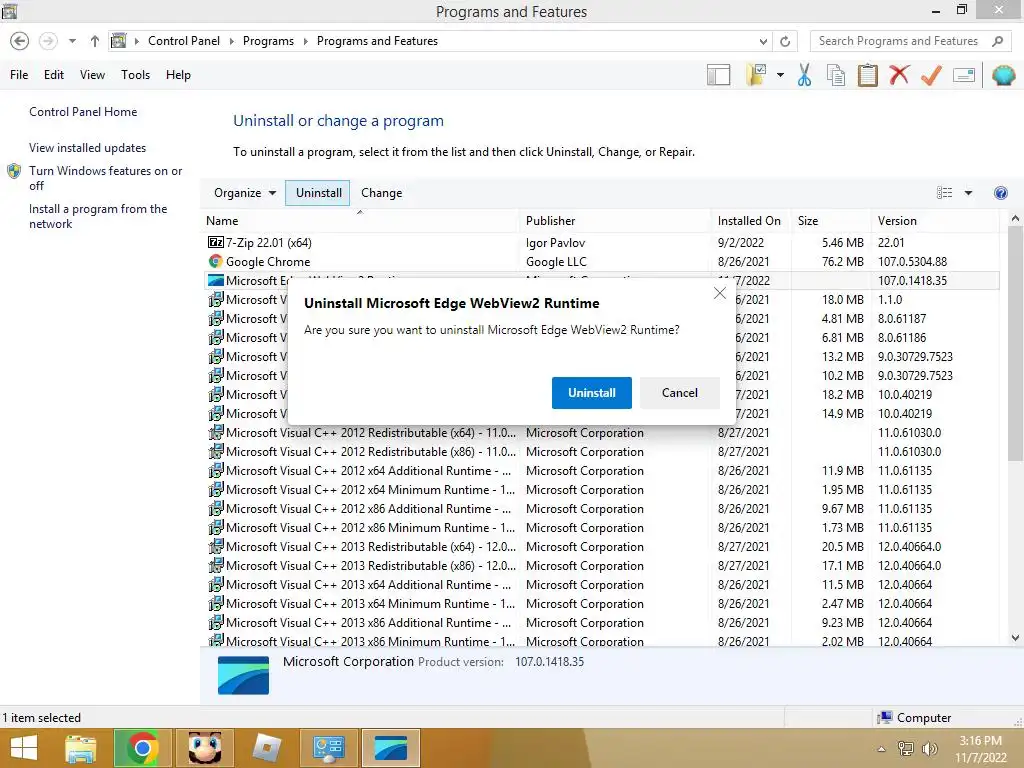
Task: Open Turn Windows features on or off
Action: pos(105,178)
